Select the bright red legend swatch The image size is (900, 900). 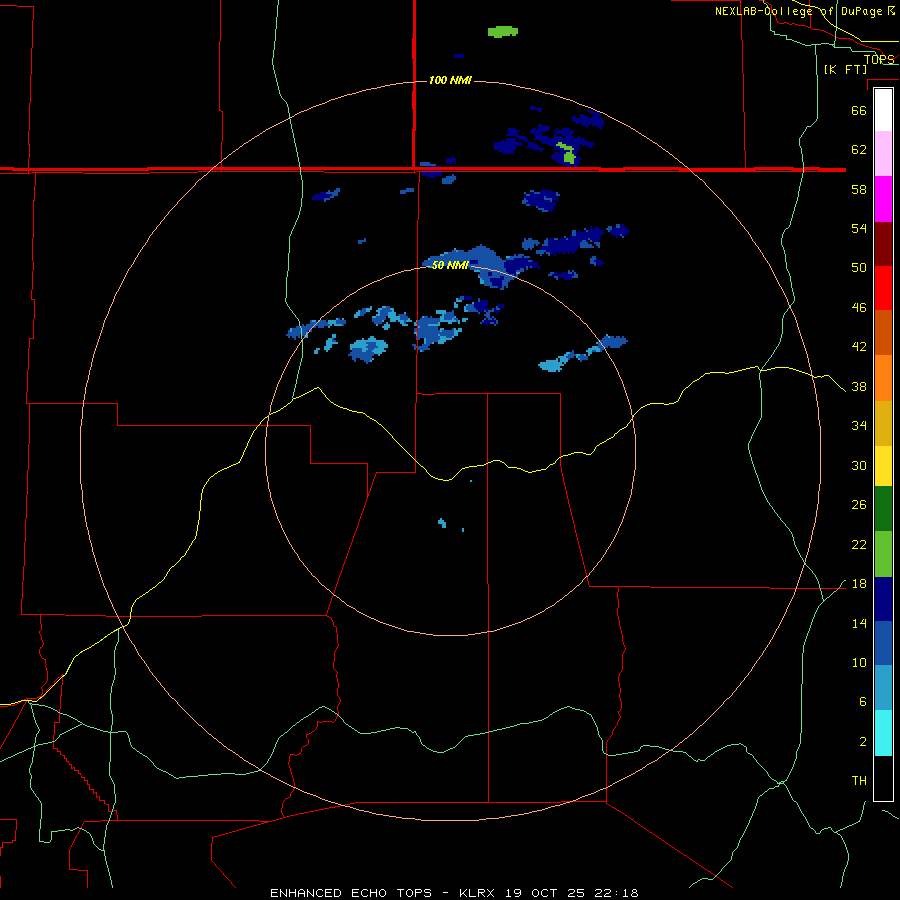(883, 288)
